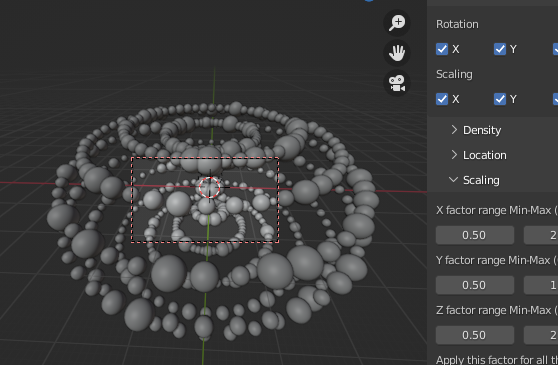Click the X factor maximum value field
Image resolution: width=558 pixels, height=365 pixels.
coord(541,235)
